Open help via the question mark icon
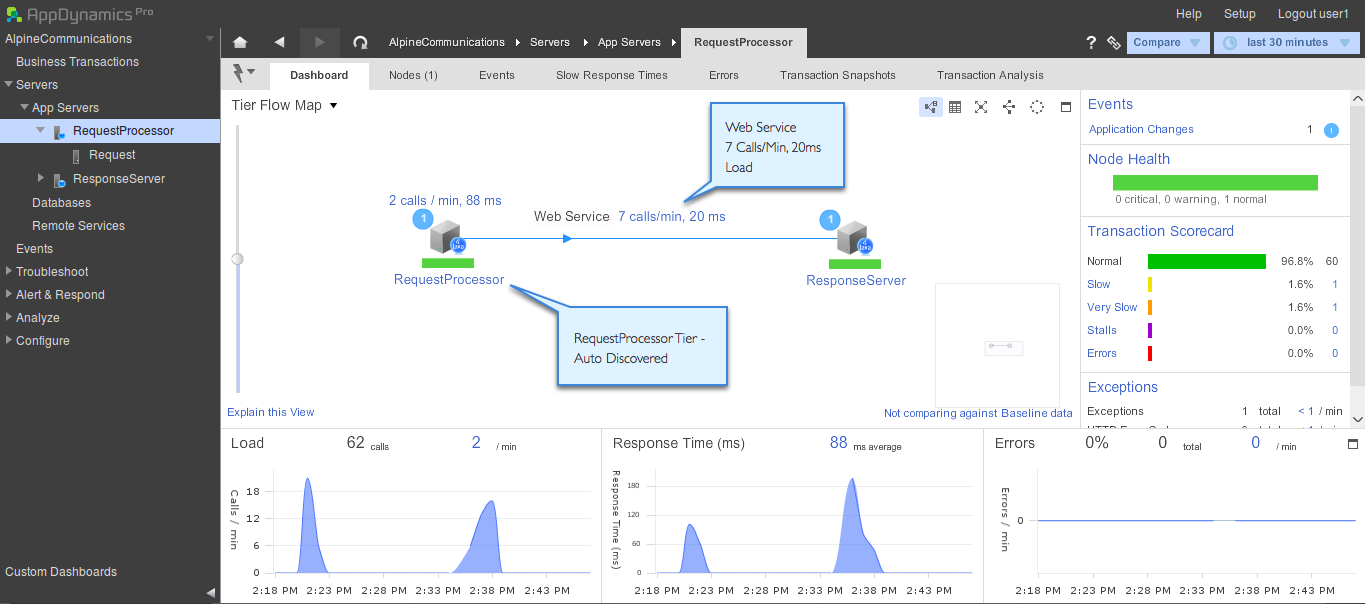 tap(1091, 43)
